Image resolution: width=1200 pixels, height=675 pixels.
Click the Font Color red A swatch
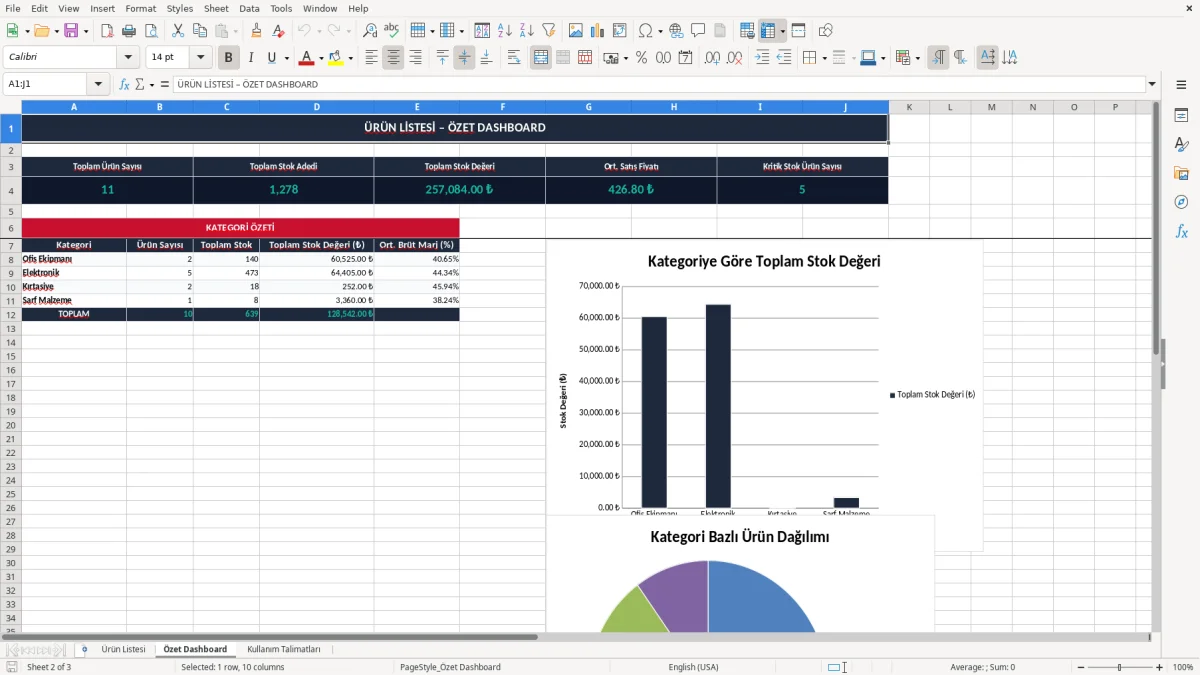(x=307, y=58)
